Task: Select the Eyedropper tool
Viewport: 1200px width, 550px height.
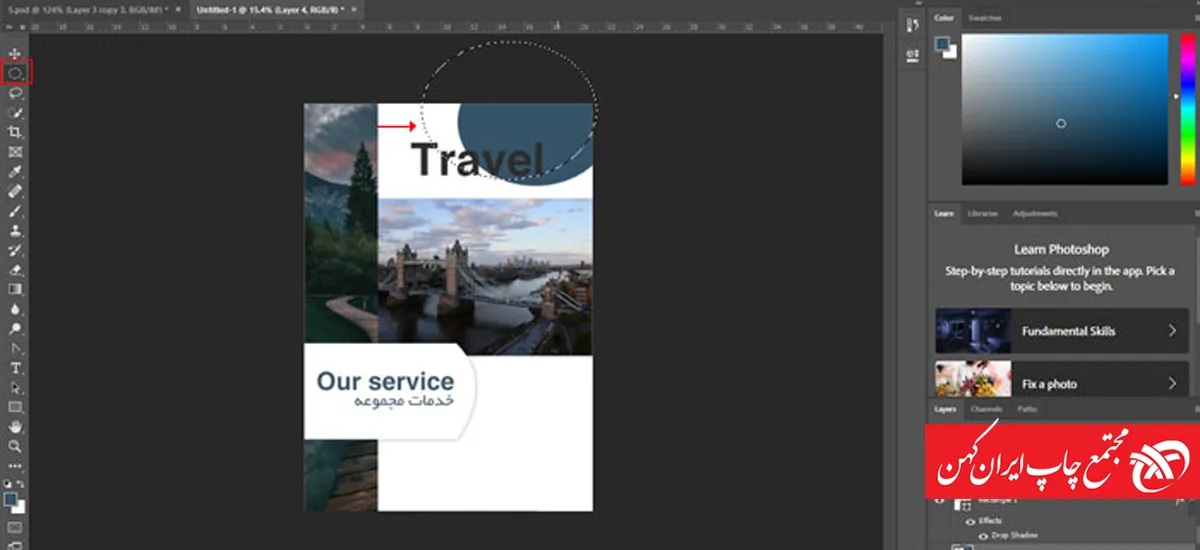Action: (x=15, y=172)
